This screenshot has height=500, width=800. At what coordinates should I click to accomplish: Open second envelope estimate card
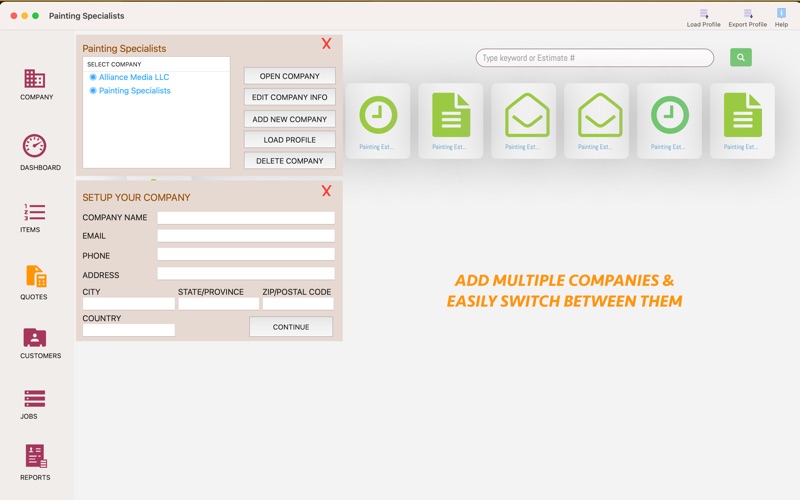tap(596, 121)
